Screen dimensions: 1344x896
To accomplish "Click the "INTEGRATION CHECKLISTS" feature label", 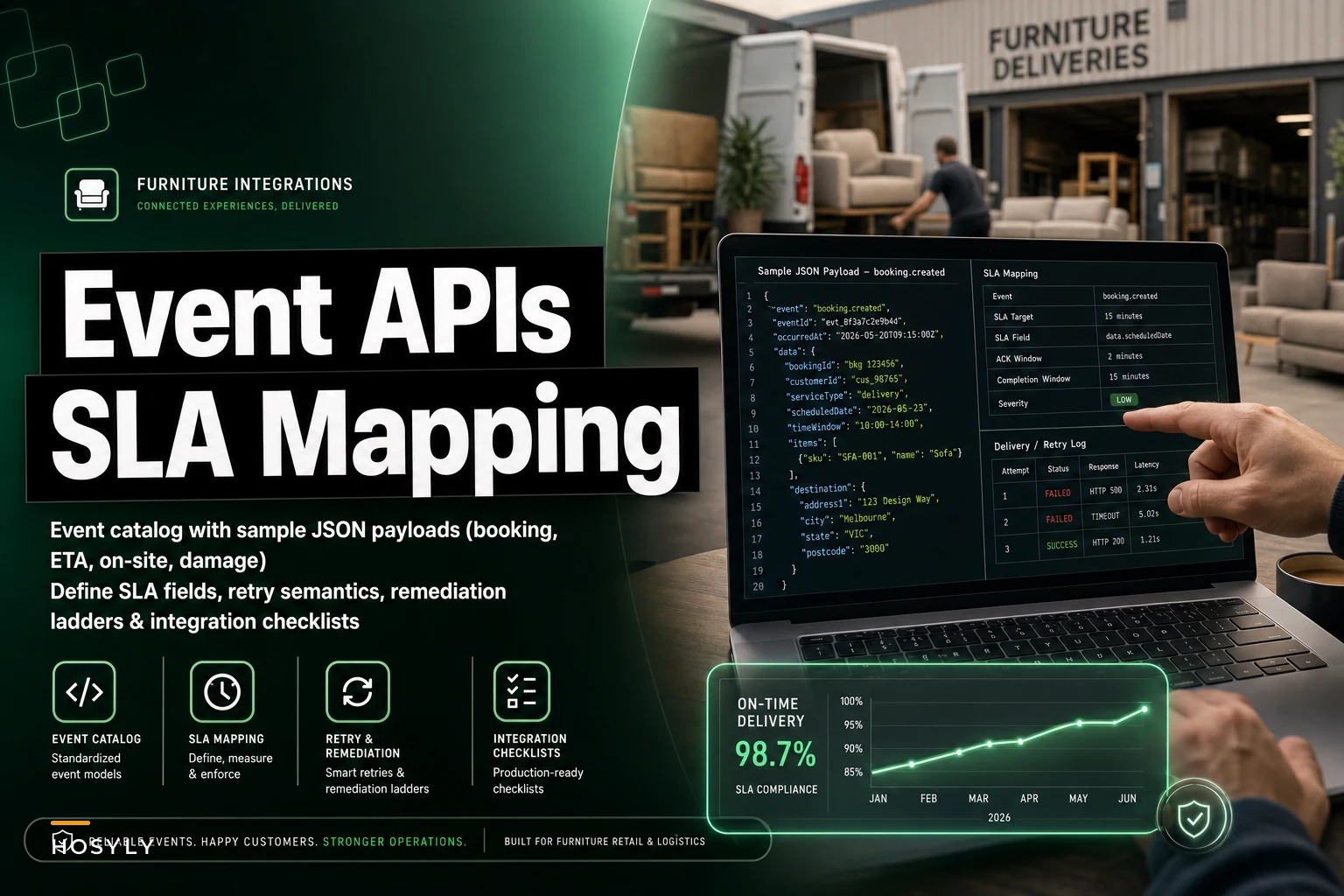I will pyautogui.click(x=529, y=746).
